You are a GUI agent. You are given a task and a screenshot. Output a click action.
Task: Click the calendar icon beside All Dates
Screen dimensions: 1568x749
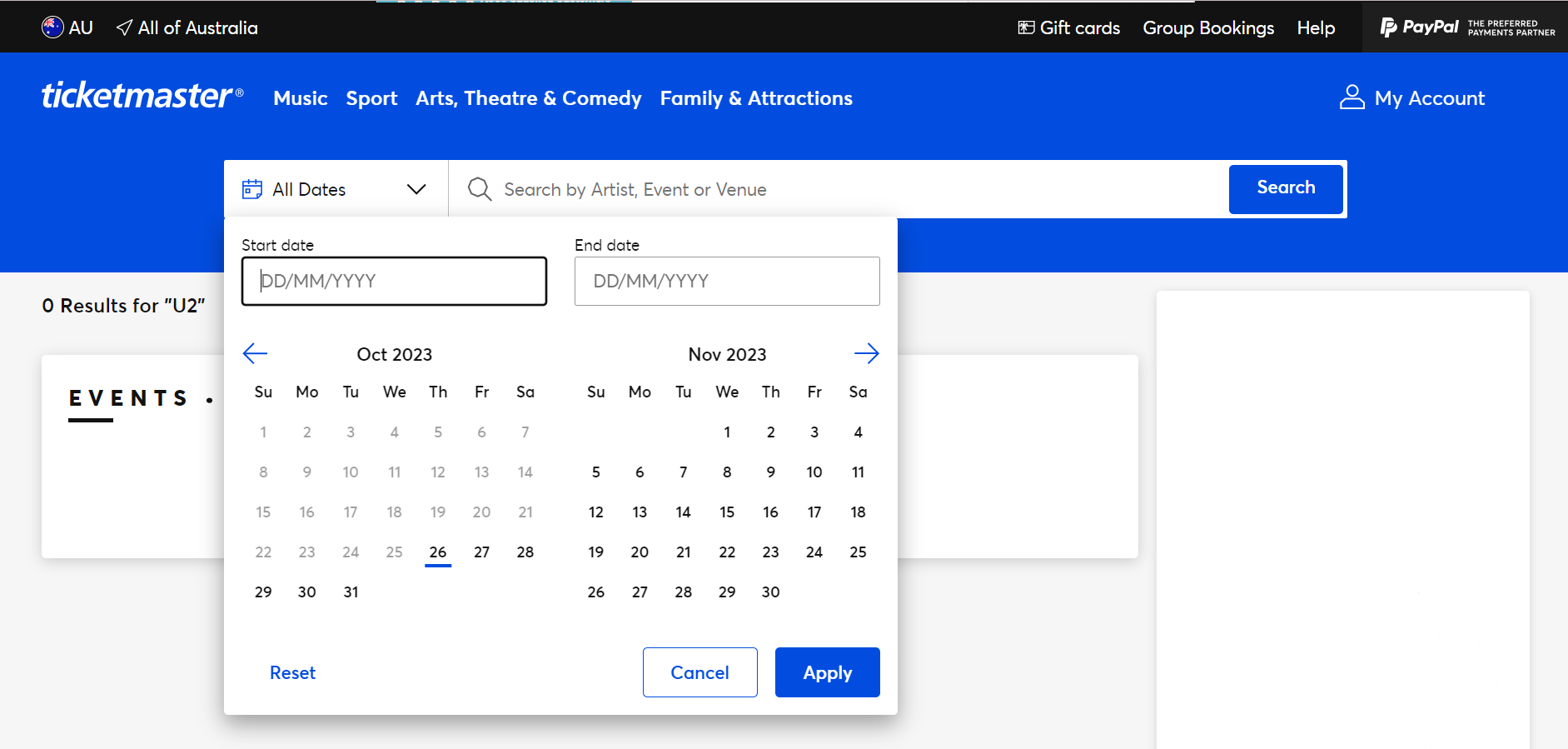pos(252,189)
